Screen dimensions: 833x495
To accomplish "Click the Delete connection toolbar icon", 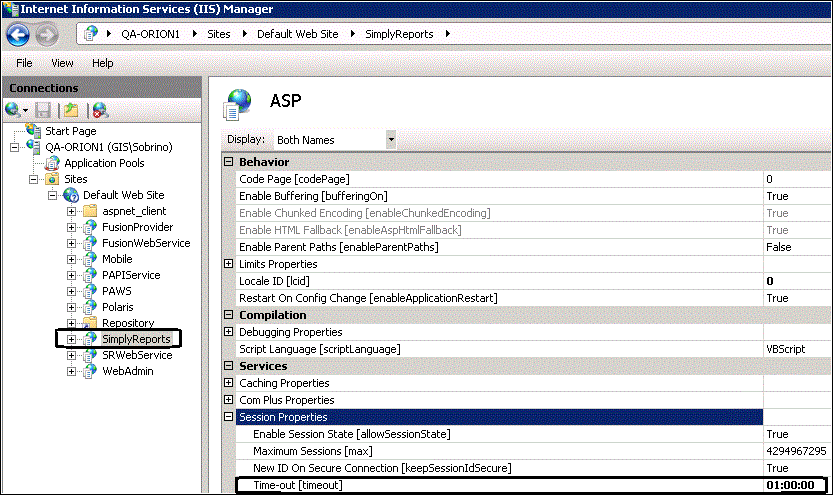I will 100,109.
